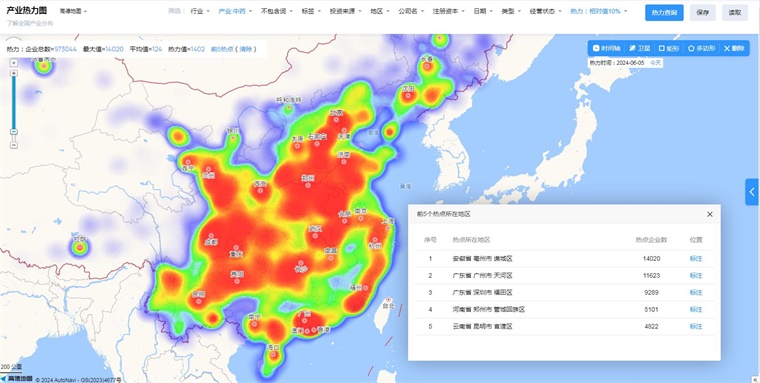Open the 热力:相对值10% dropdown
760x383 pixels.
pyautogui.click(x=598, y=11)
